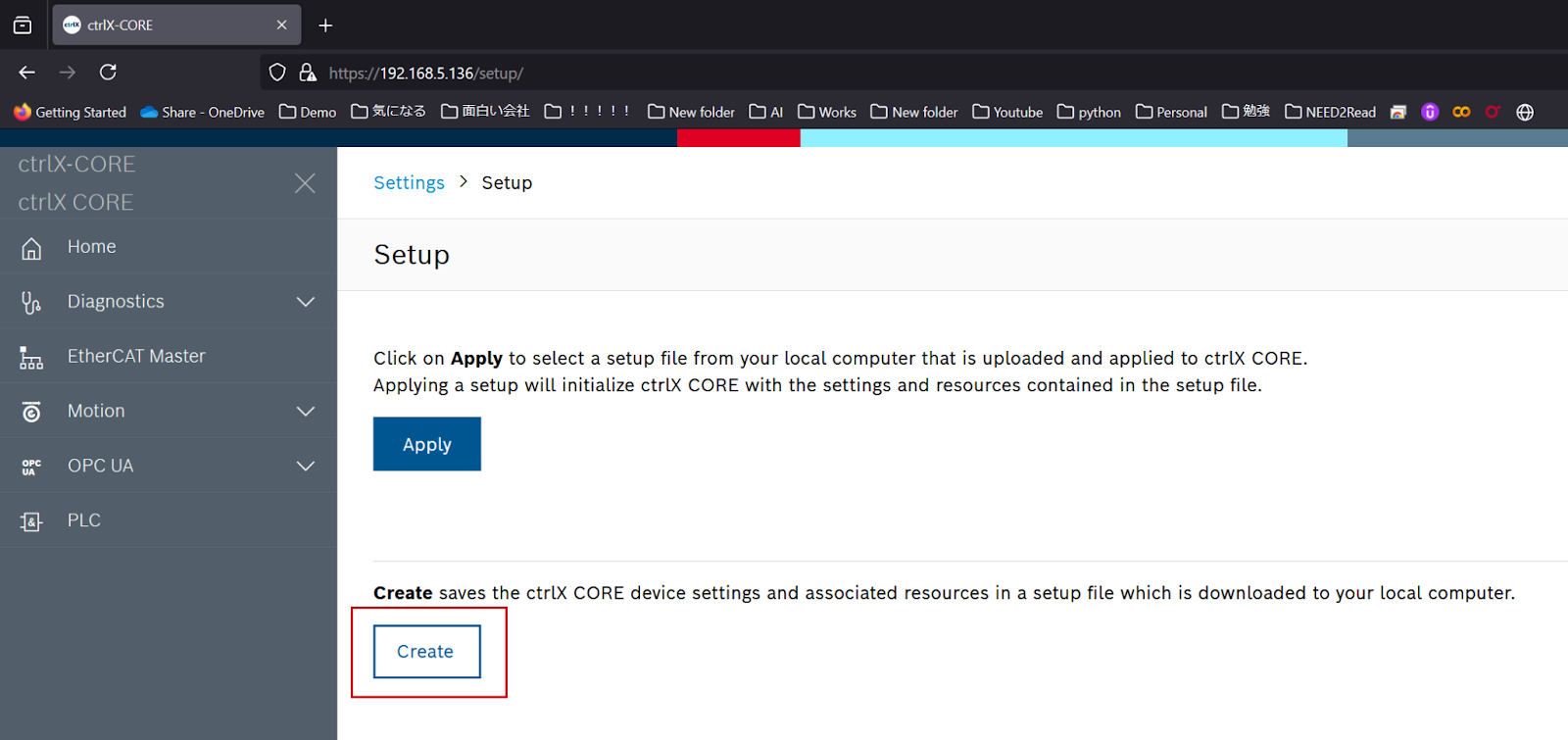
Task: Click the Chrome window bookmark icon
Action: (1398, 112)
